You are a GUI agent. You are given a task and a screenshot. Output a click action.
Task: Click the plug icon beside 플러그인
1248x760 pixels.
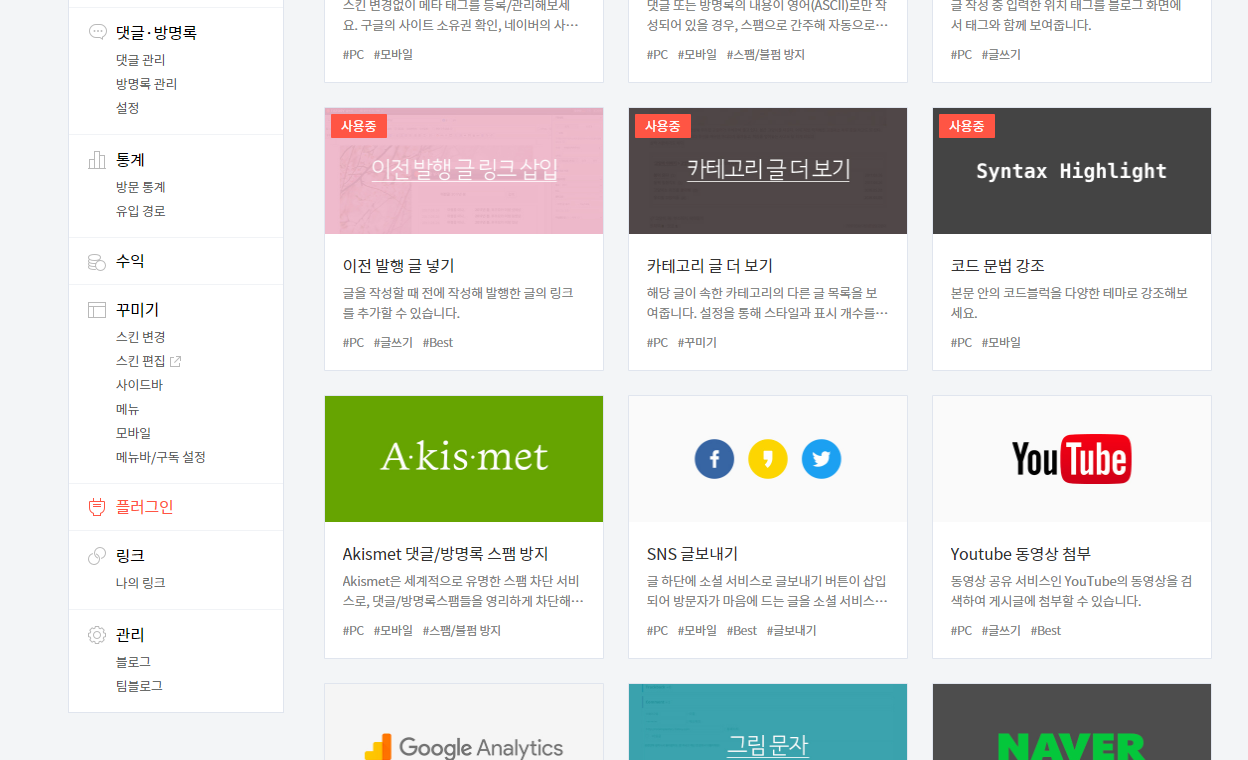click(x=97, y=507)
